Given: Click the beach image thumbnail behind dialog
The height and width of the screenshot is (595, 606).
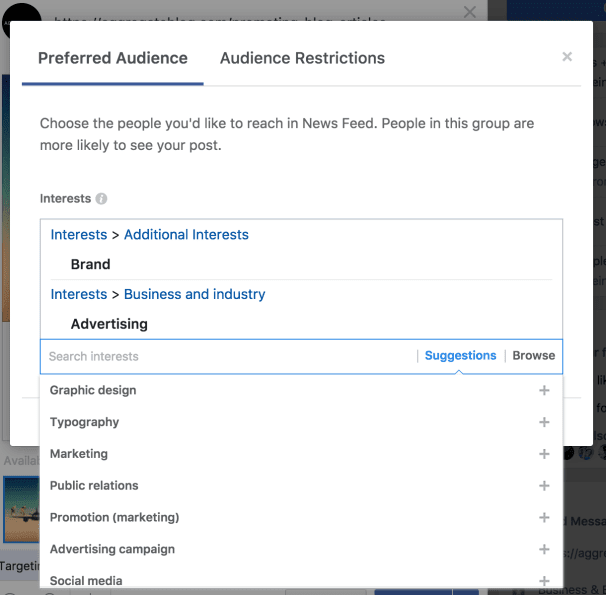Looking at the screenshot, I should [22, 509].
